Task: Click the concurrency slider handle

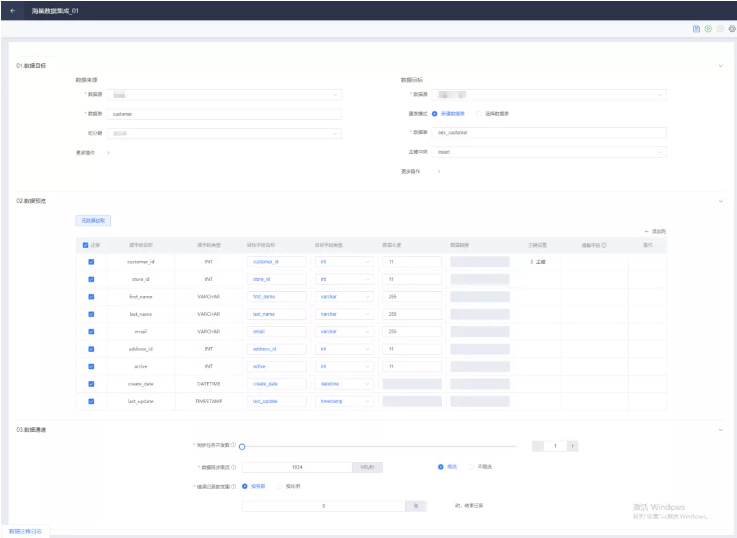Action: click(x=242, y=446)
